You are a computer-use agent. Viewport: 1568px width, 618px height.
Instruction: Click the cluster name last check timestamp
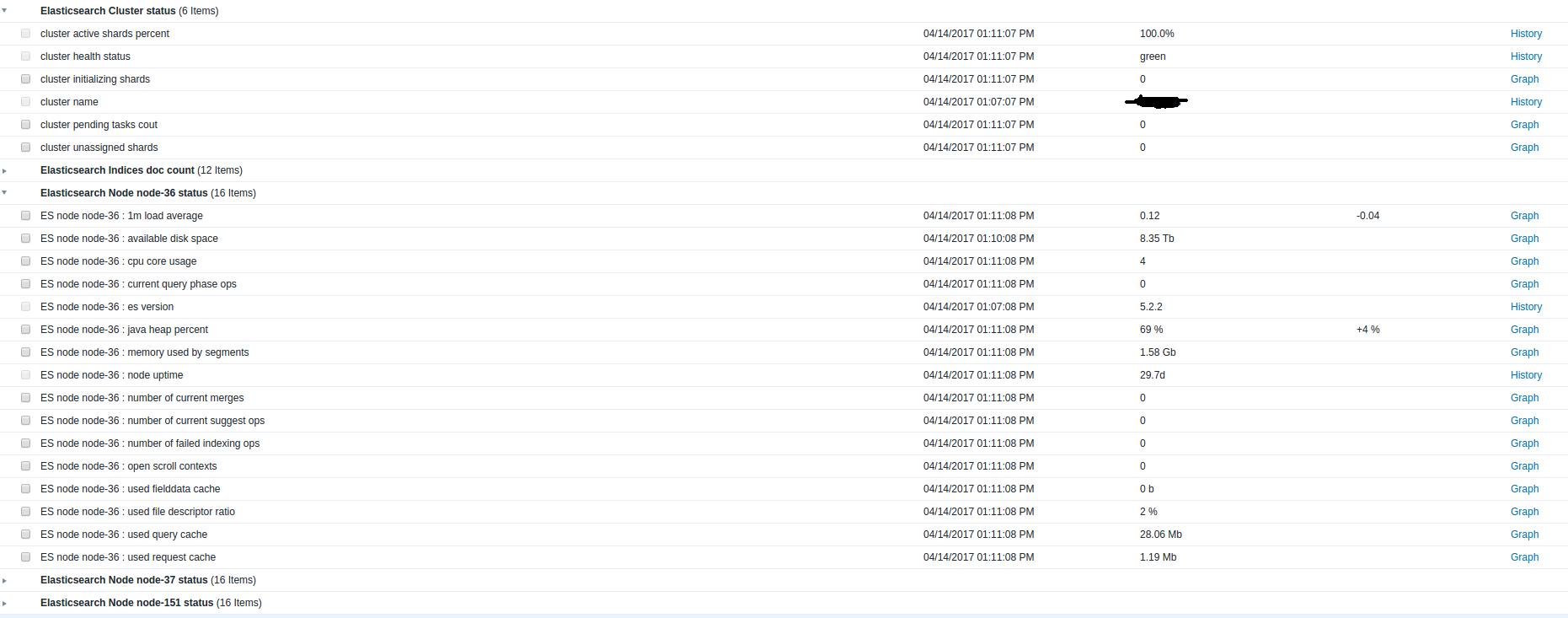point(978,102)
